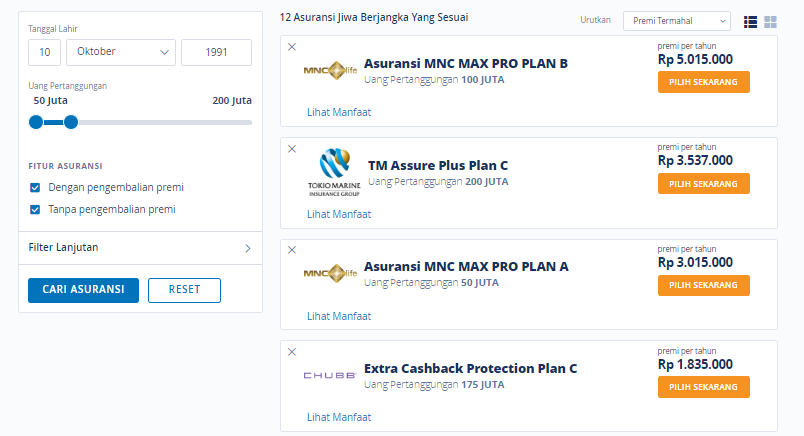The image size is (804, 436).
Task: Uncheck Tanpa pengembalian premi
Action: 35,209
